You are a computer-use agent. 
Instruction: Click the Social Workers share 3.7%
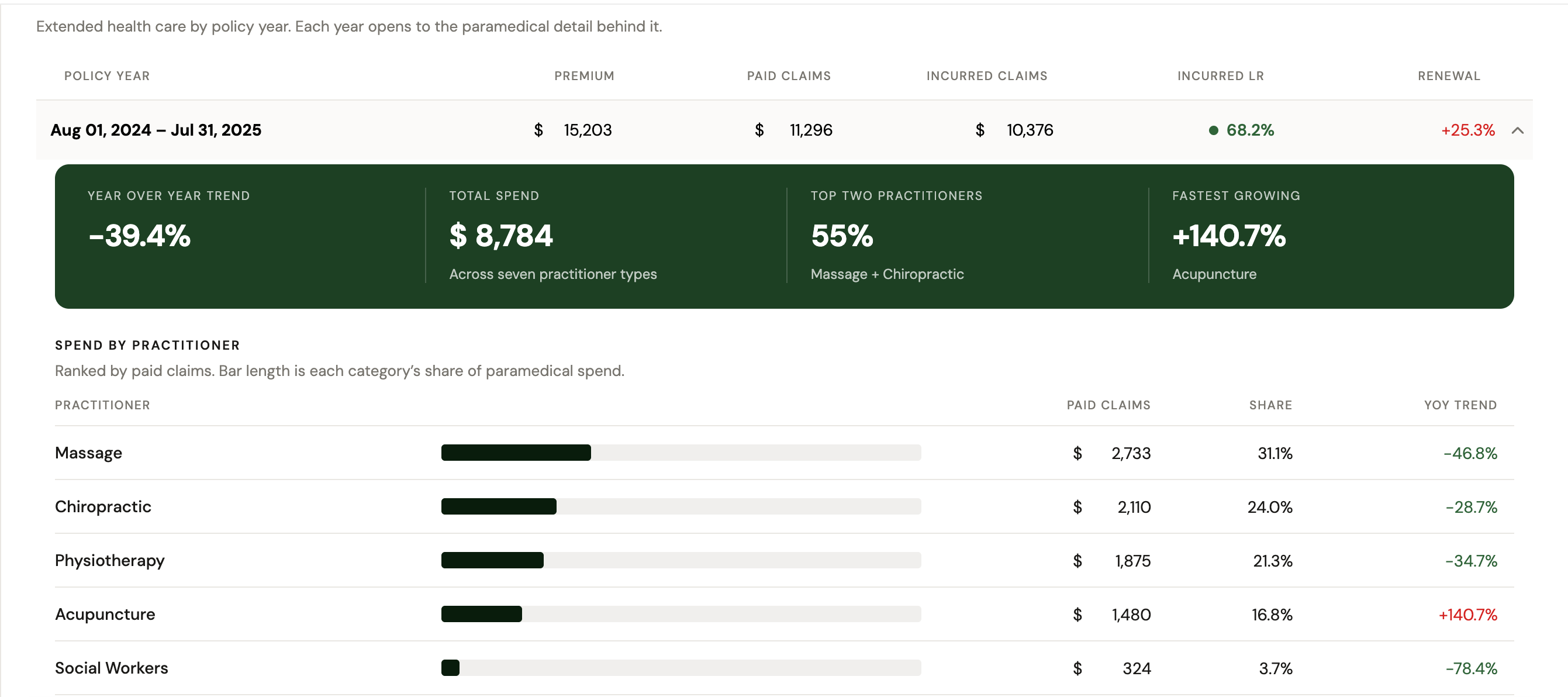point(1275,668)
